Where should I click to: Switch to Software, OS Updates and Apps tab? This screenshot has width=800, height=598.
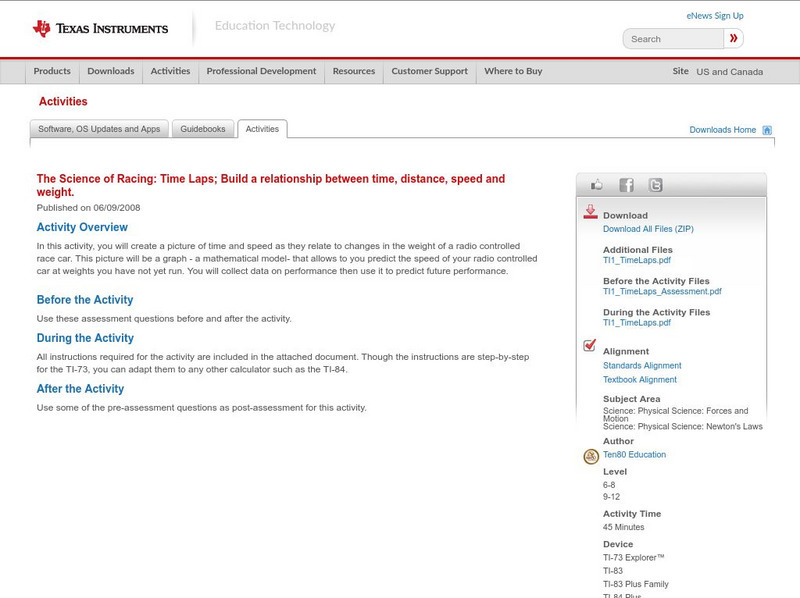click(x=99, y=129)
